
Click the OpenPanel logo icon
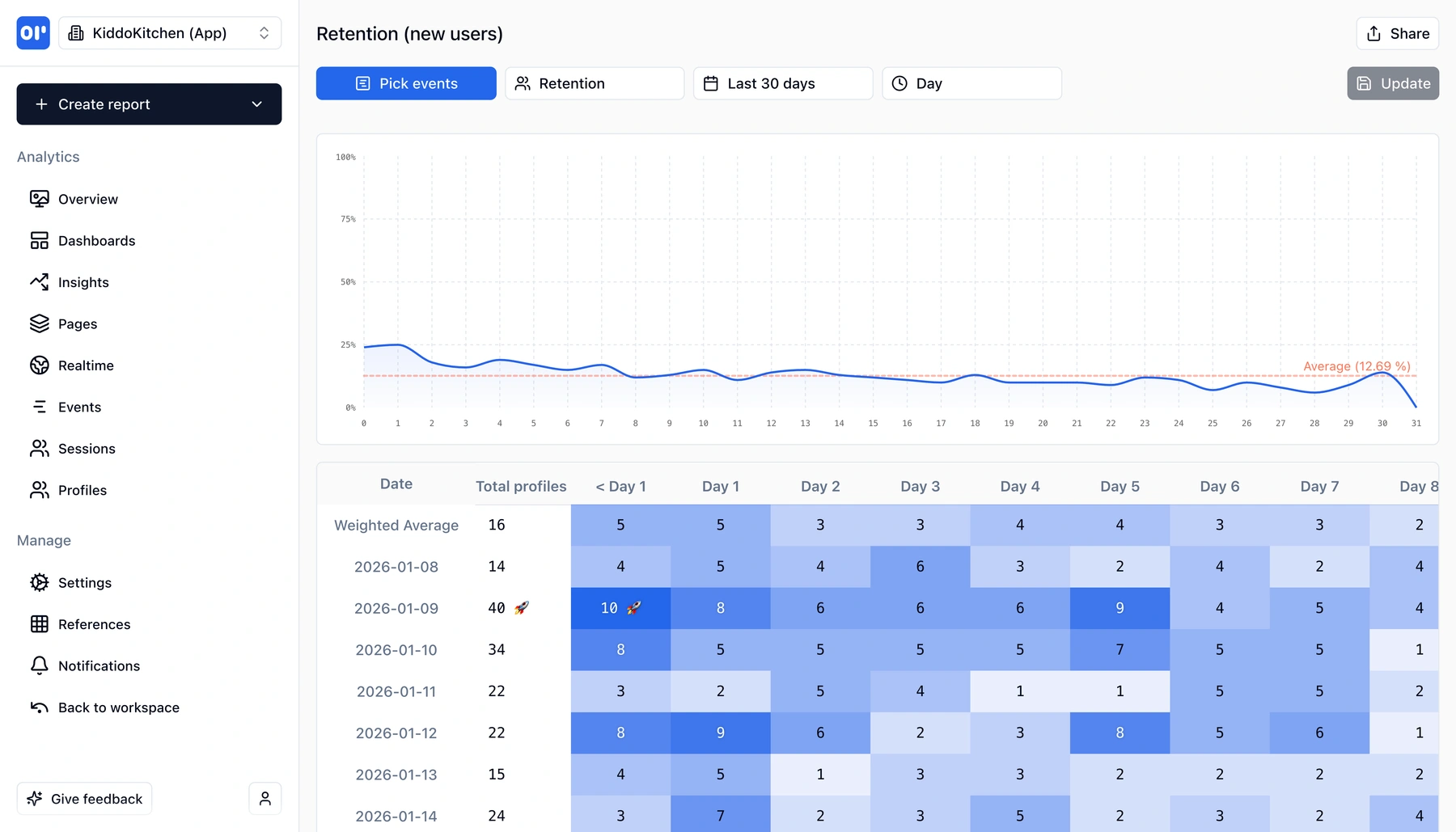click(x=33, y=33)
